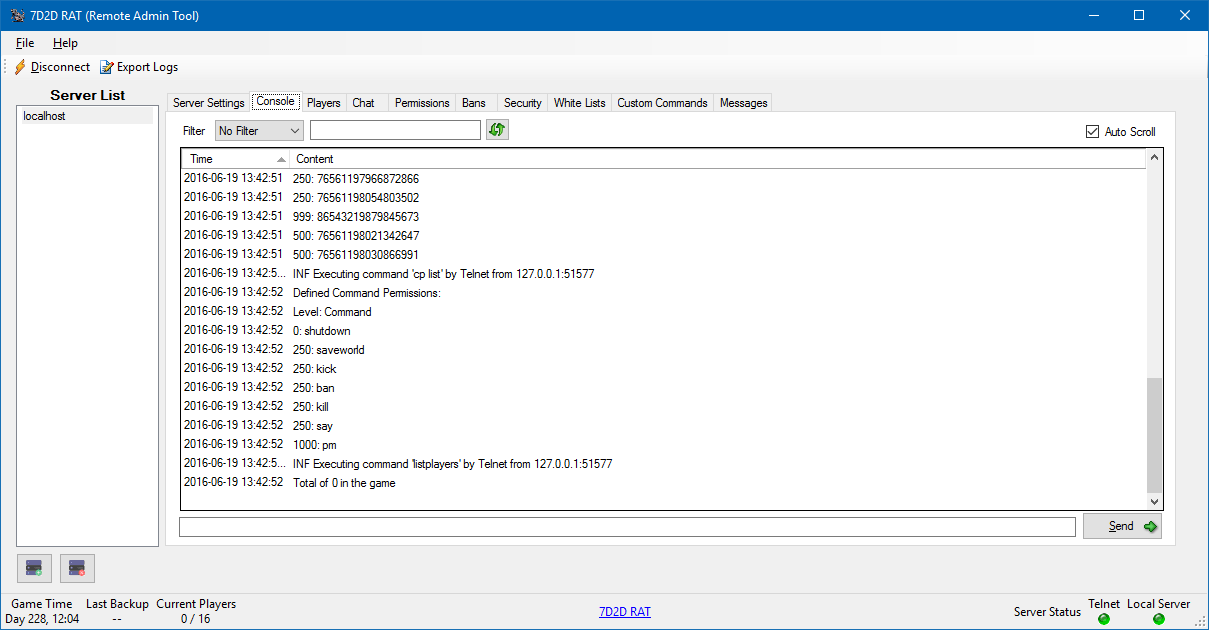Click the console log vertical scrollbar thumb
The width and height of the screenshot is (1209, 630).
[1155, 433]
